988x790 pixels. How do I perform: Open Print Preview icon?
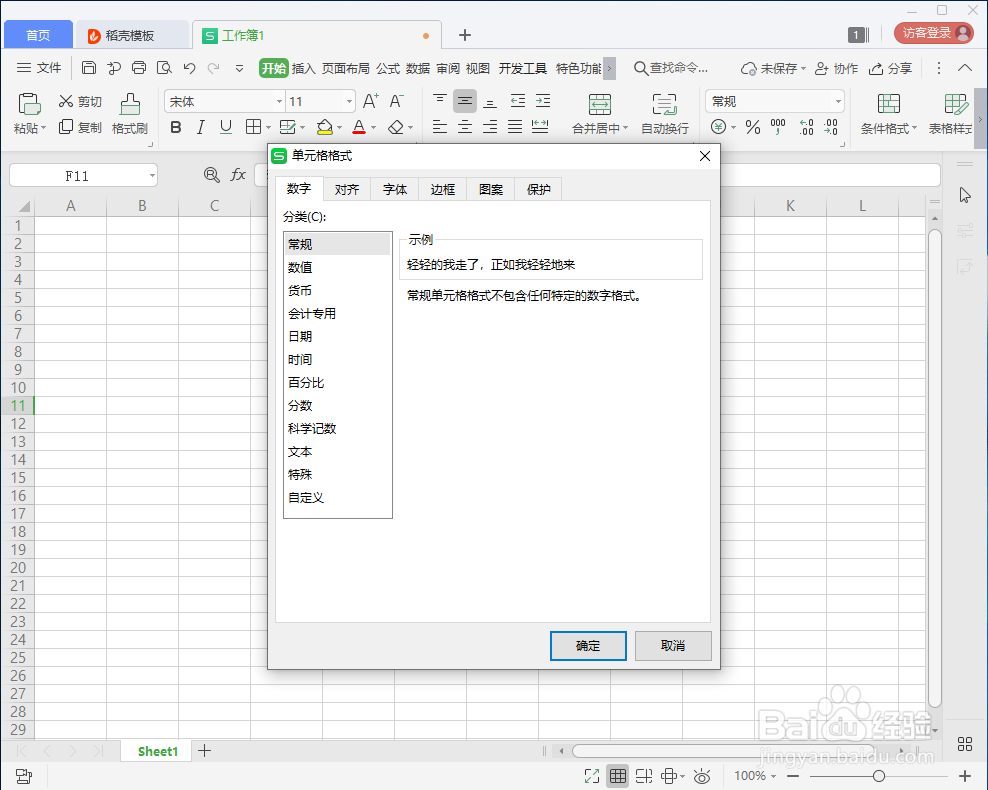[164, 67]
